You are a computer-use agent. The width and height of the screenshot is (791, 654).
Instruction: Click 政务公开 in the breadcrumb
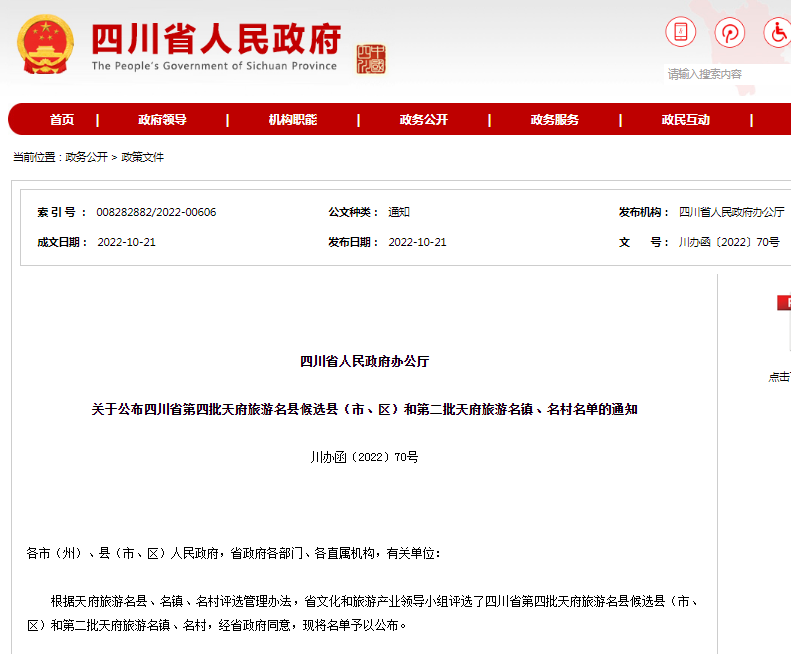coord(86,157)
